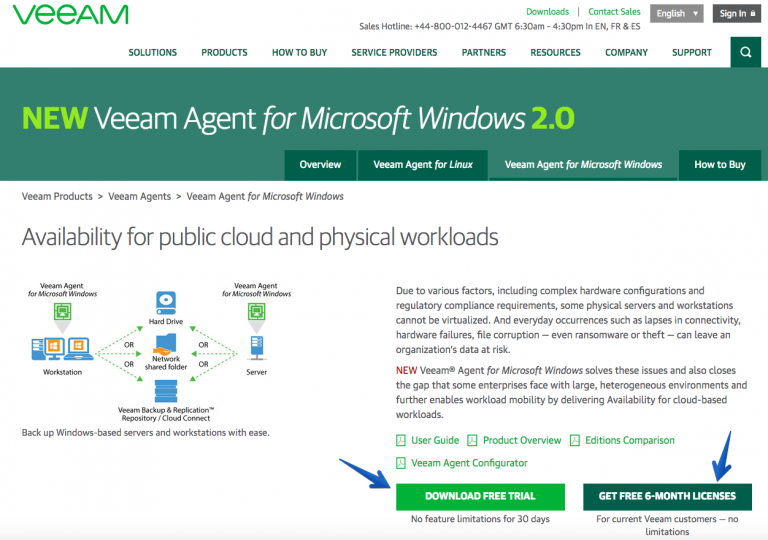Click the Sign In button
Image resolution: width=768 pixels, height=540 pixels.
737,13
